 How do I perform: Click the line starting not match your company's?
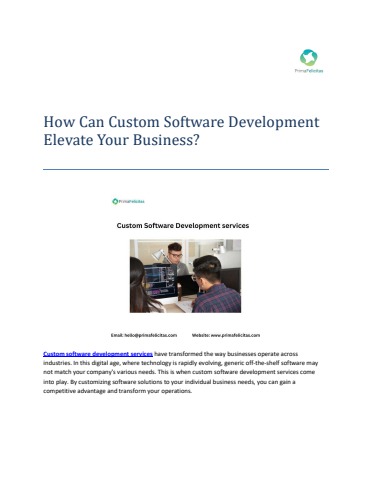pyautogui.click(x=179, y=372)
